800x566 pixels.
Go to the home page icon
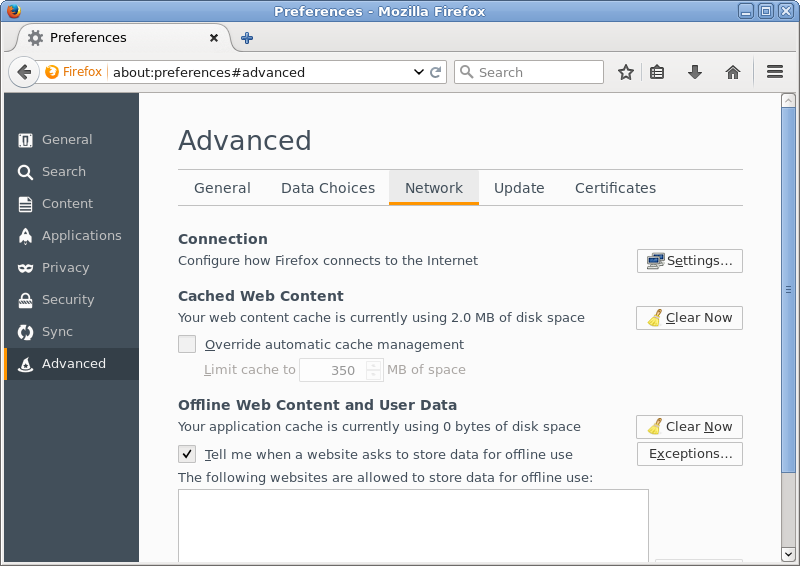733,72
